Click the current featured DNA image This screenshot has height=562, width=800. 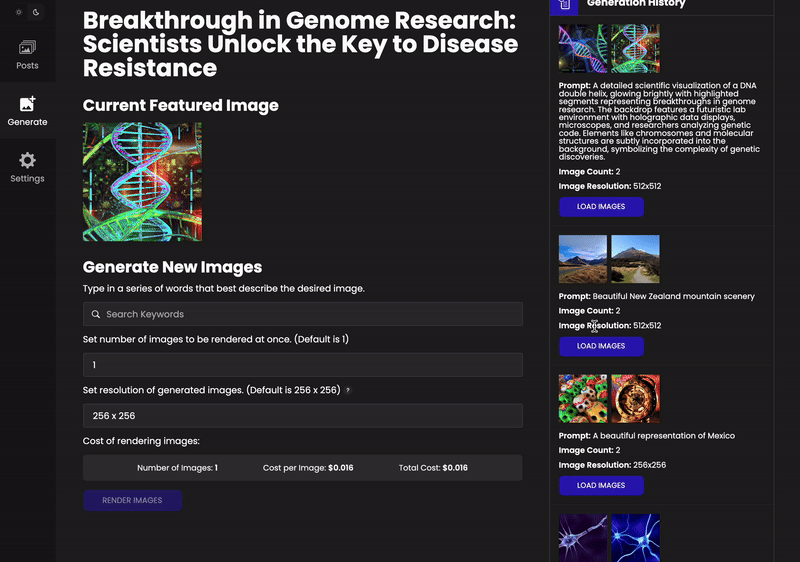point(142,182)
